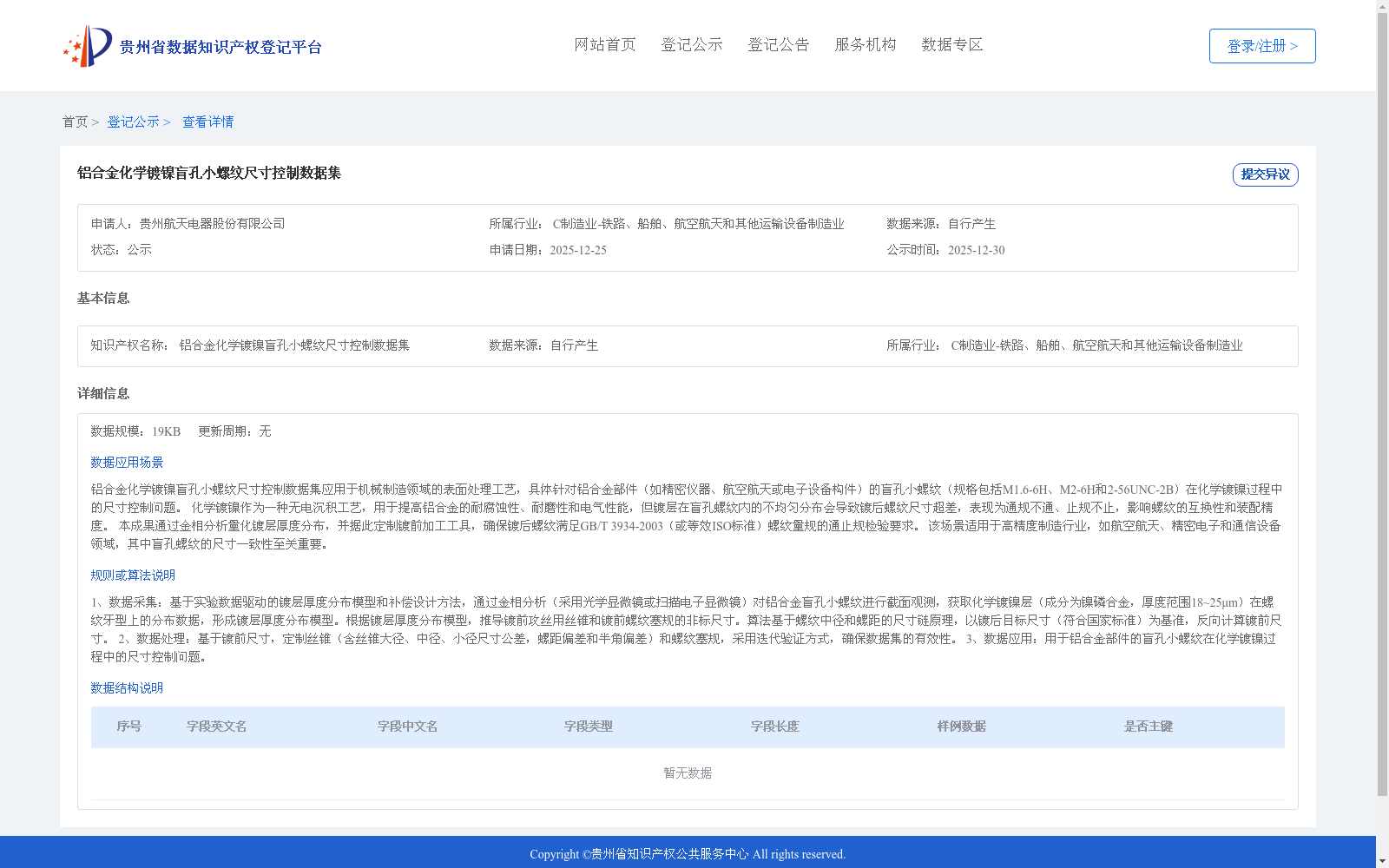Viewport: 1389px width, 868px height.
Task: Click data size value 19KB
Action: click(166, 431)
